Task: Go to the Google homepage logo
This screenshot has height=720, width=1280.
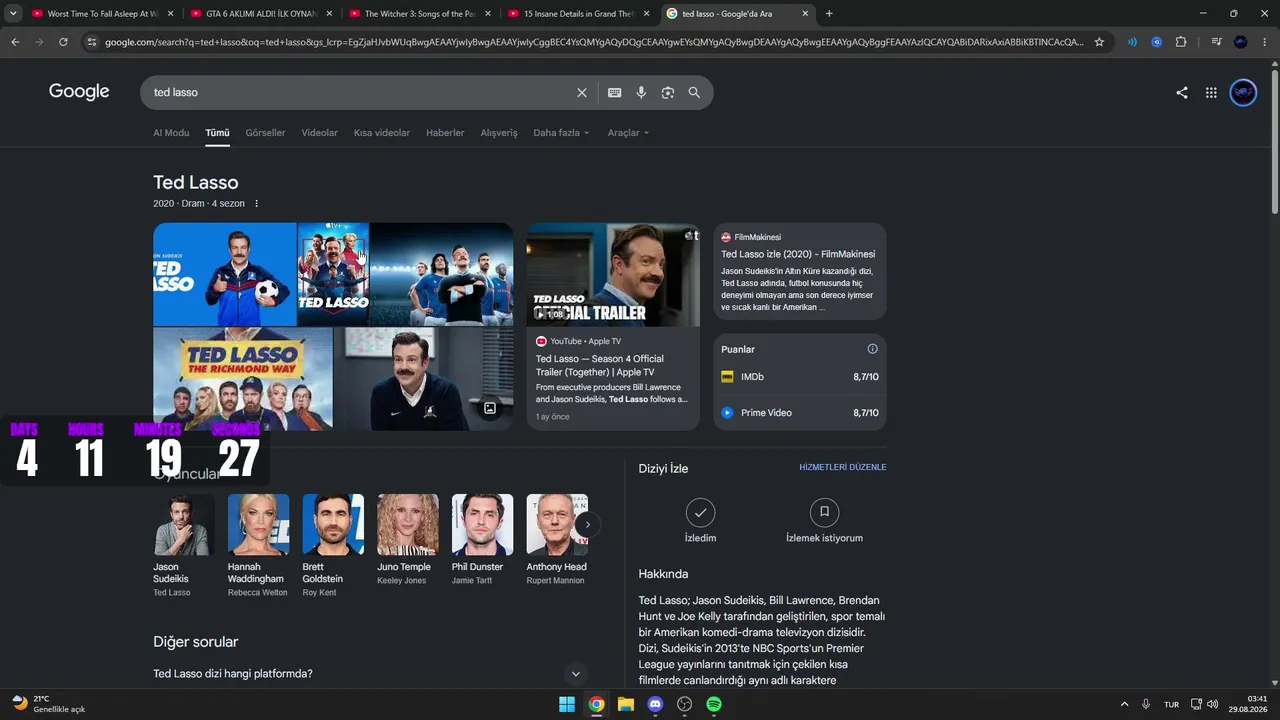Action: click(x=79, y=92)
